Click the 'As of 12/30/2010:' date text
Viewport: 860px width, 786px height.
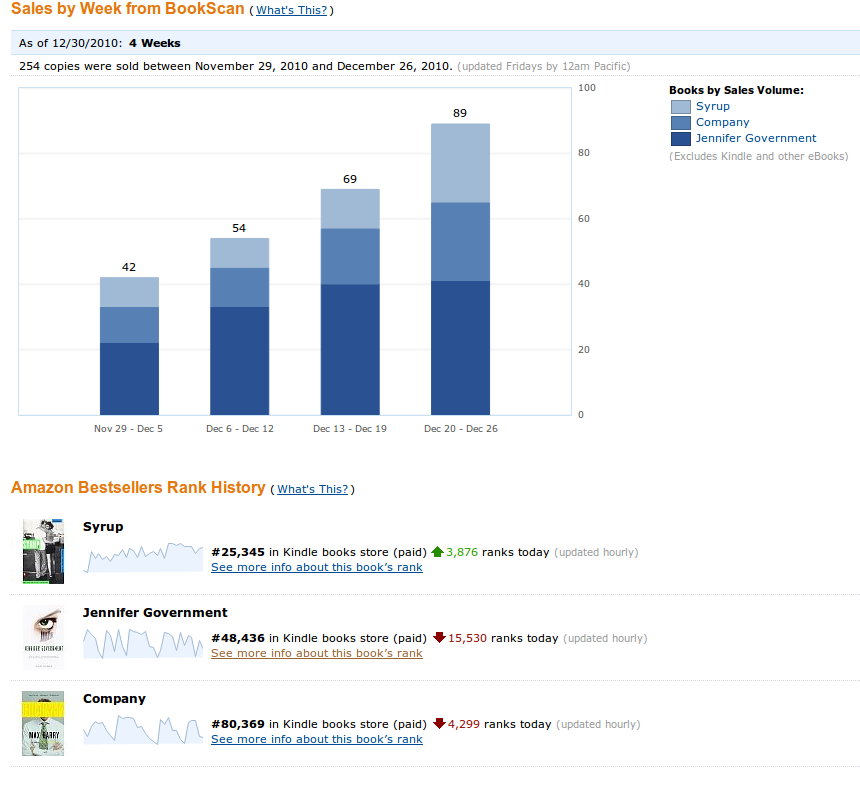71,43
